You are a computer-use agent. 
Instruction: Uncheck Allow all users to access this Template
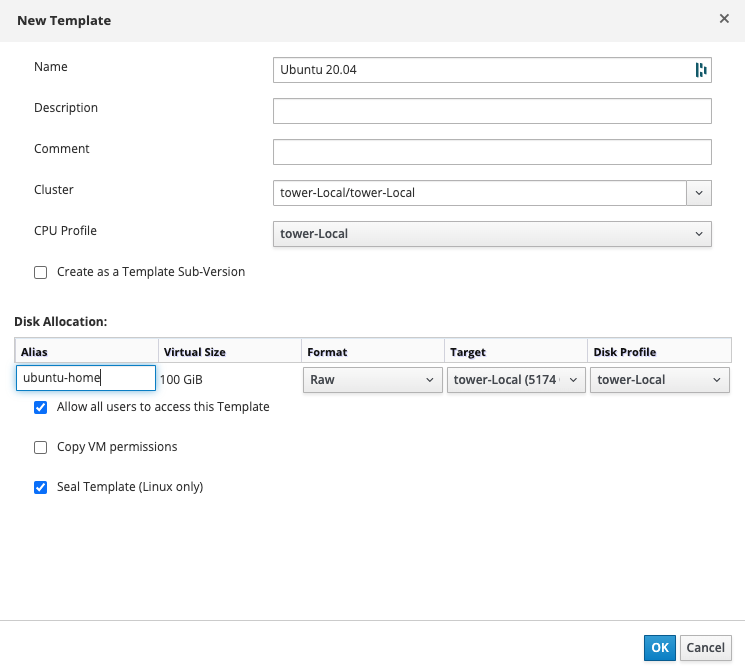pyautogui.click(x=41, y=408)
